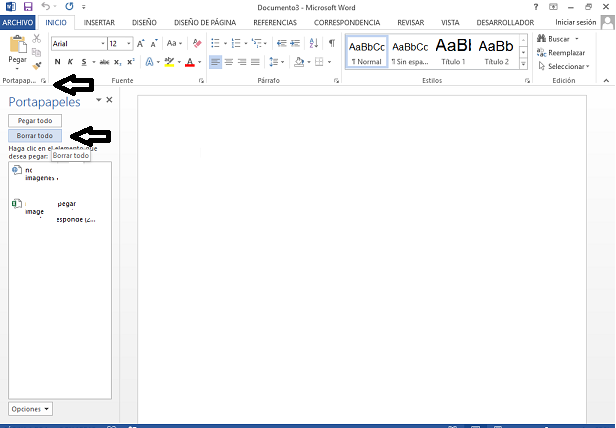This screenshot has width=616, height=428.
Task: Click Pegar todo button
Action: [35, 121]
